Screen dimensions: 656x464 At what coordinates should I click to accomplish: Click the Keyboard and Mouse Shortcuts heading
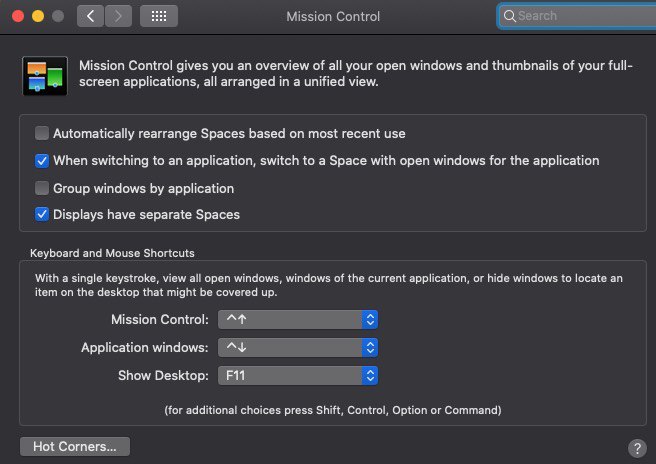112,253
